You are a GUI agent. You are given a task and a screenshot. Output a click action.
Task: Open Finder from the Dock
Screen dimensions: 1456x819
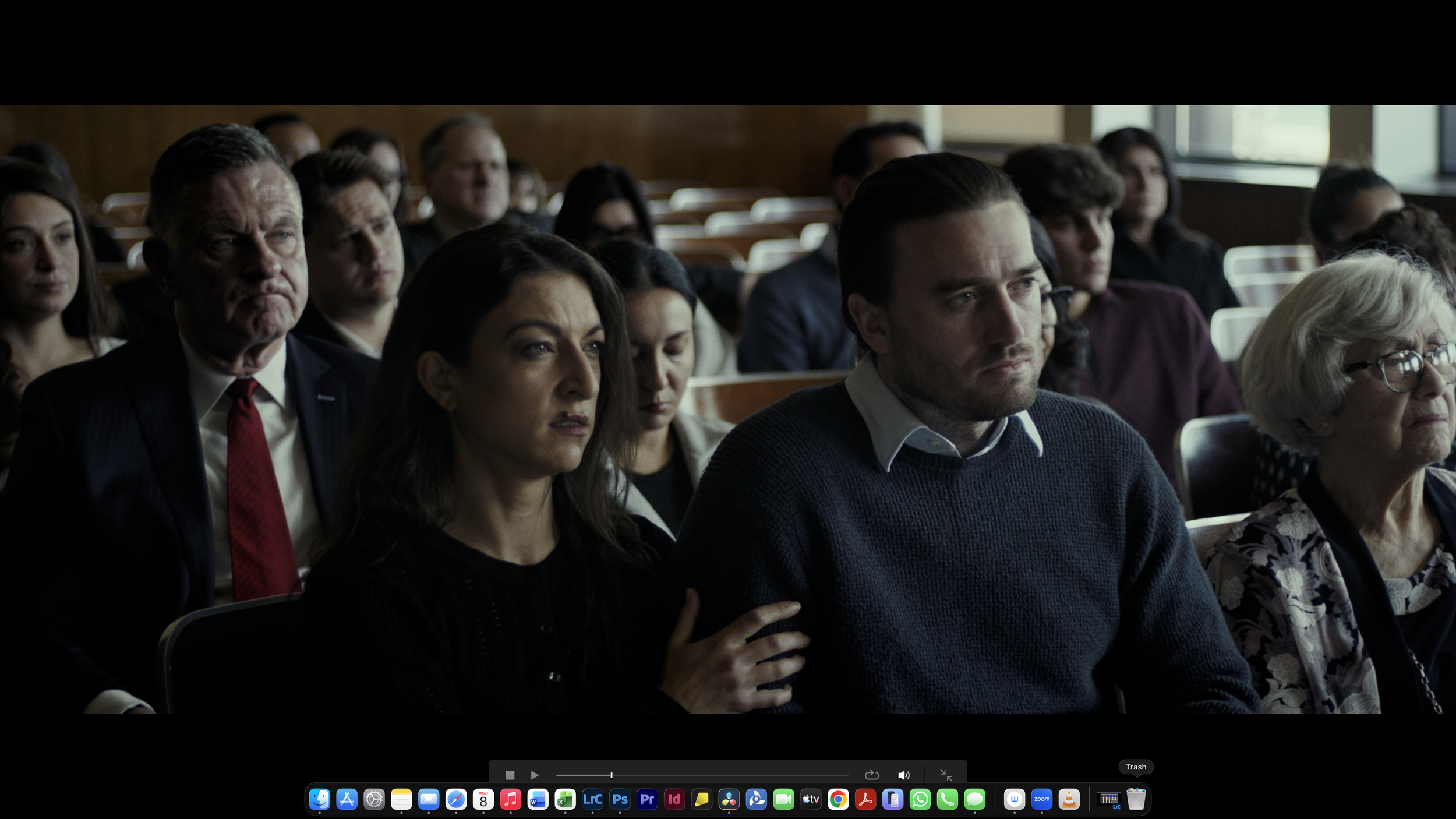pyautogui.click(x=319, y=799)
